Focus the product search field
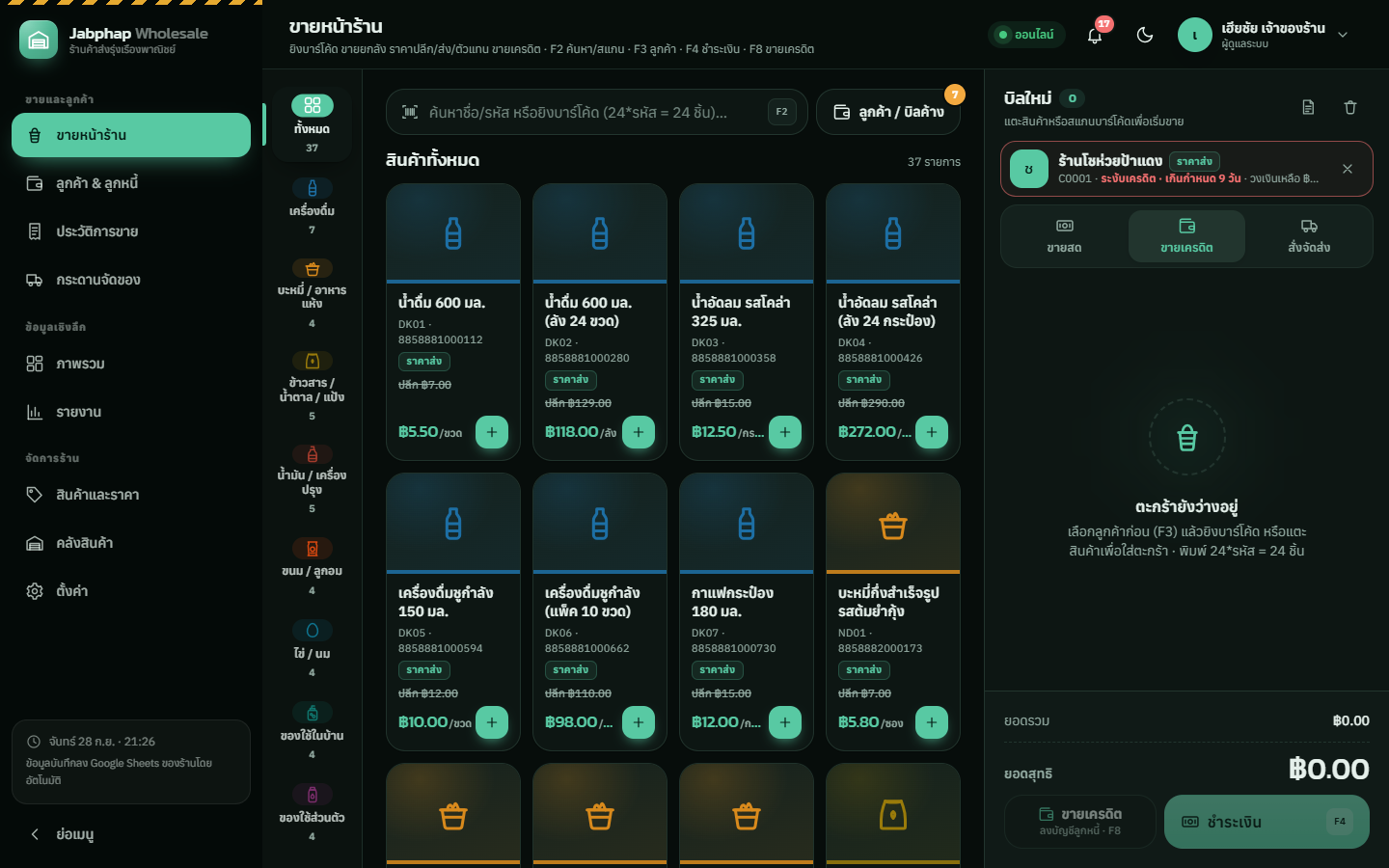The width and height of the screenshot is (1389, 868). [597, 112]
